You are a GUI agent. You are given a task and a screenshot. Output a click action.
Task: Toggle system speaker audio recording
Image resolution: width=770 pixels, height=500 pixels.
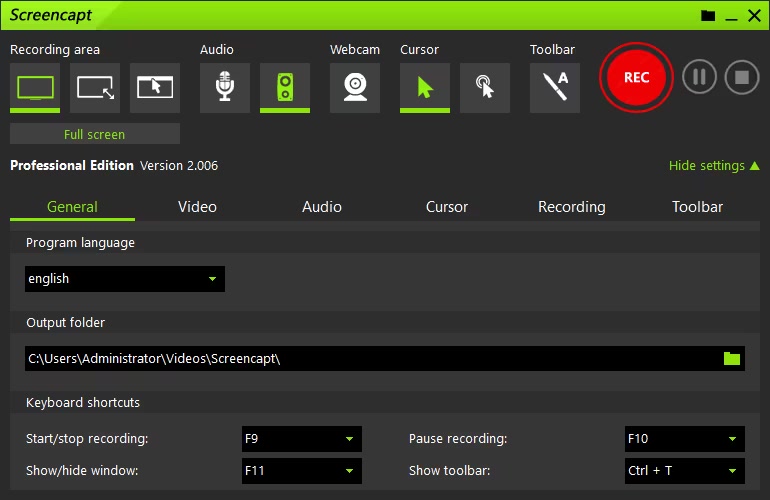(285, 87)
